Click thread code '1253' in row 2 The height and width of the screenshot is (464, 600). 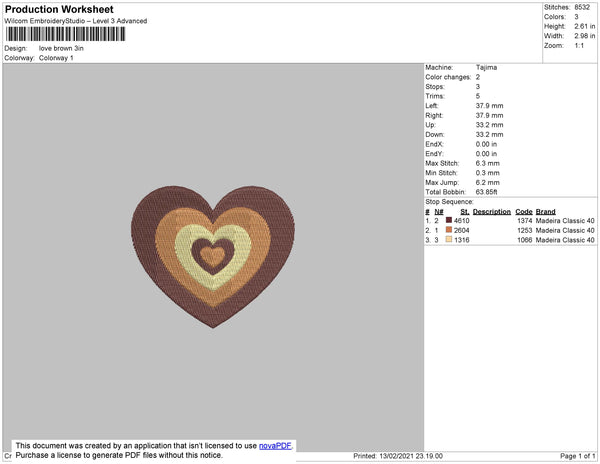pyautogui.click(x=525, y=230)
